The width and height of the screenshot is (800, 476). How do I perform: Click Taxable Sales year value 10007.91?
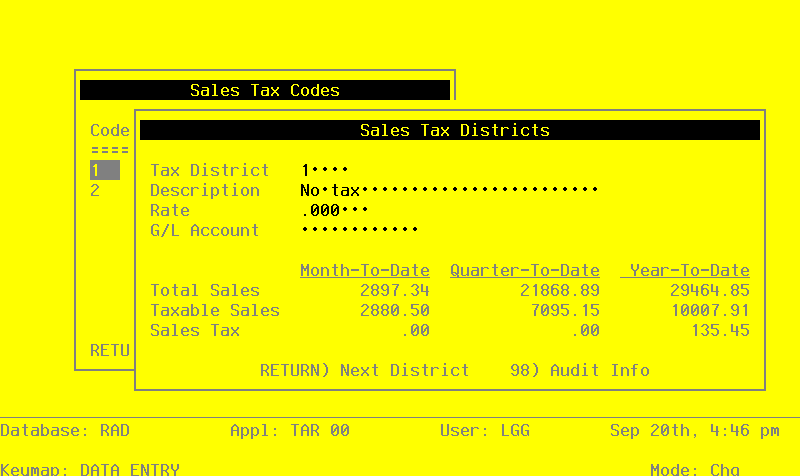[x=710, y=310]
